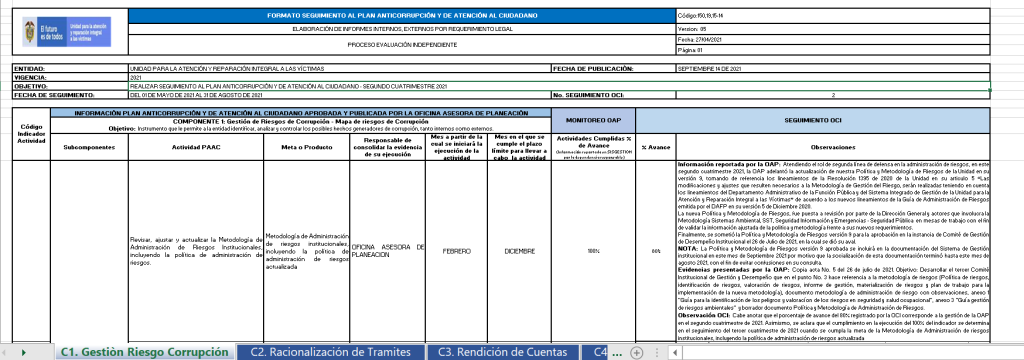Select the VIGENCIA: label cell
This screenshot has width=1024, height=360.
[x=71, y=77]
